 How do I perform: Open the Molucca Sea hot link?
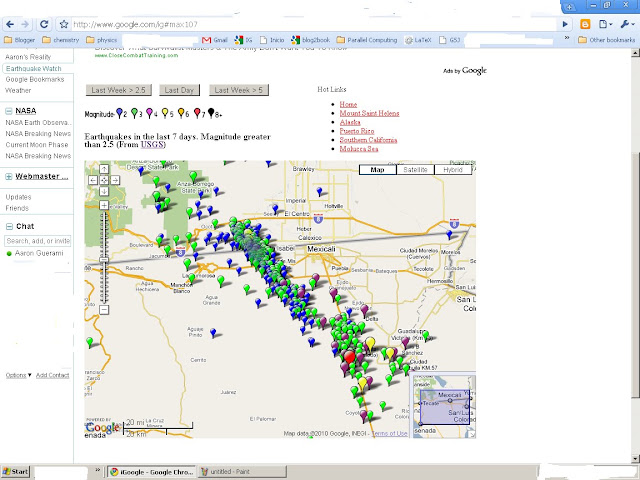pos(359,149)
